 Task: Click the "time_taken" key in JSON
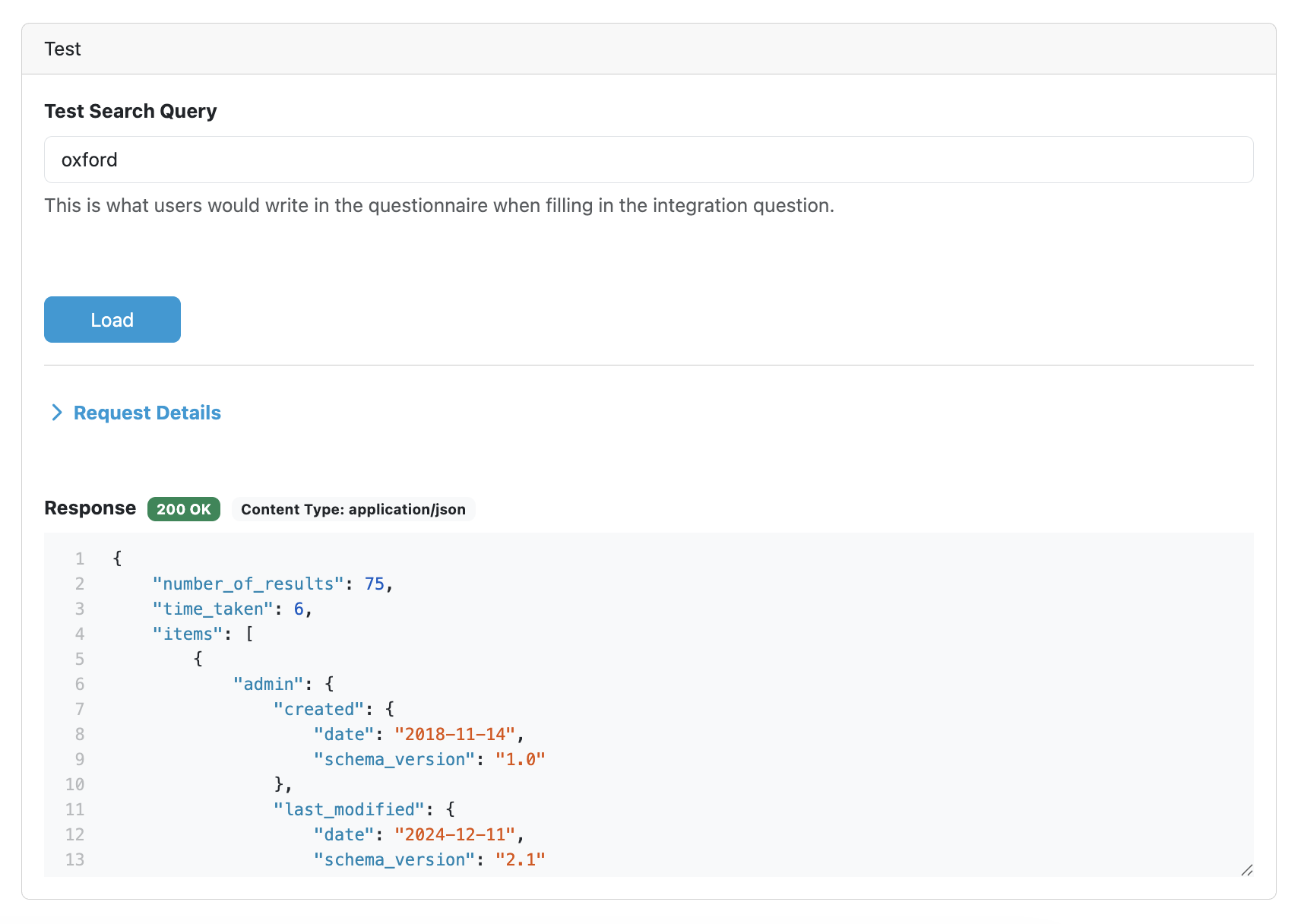pyautogui.click(x=212, y=609)
